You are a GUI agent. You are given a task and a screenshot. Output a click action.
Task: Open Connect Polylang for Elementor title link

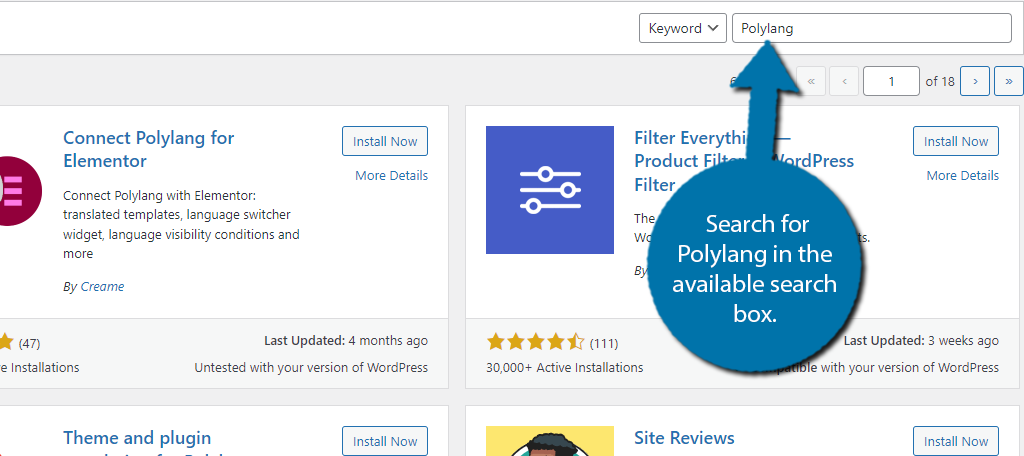148,149
